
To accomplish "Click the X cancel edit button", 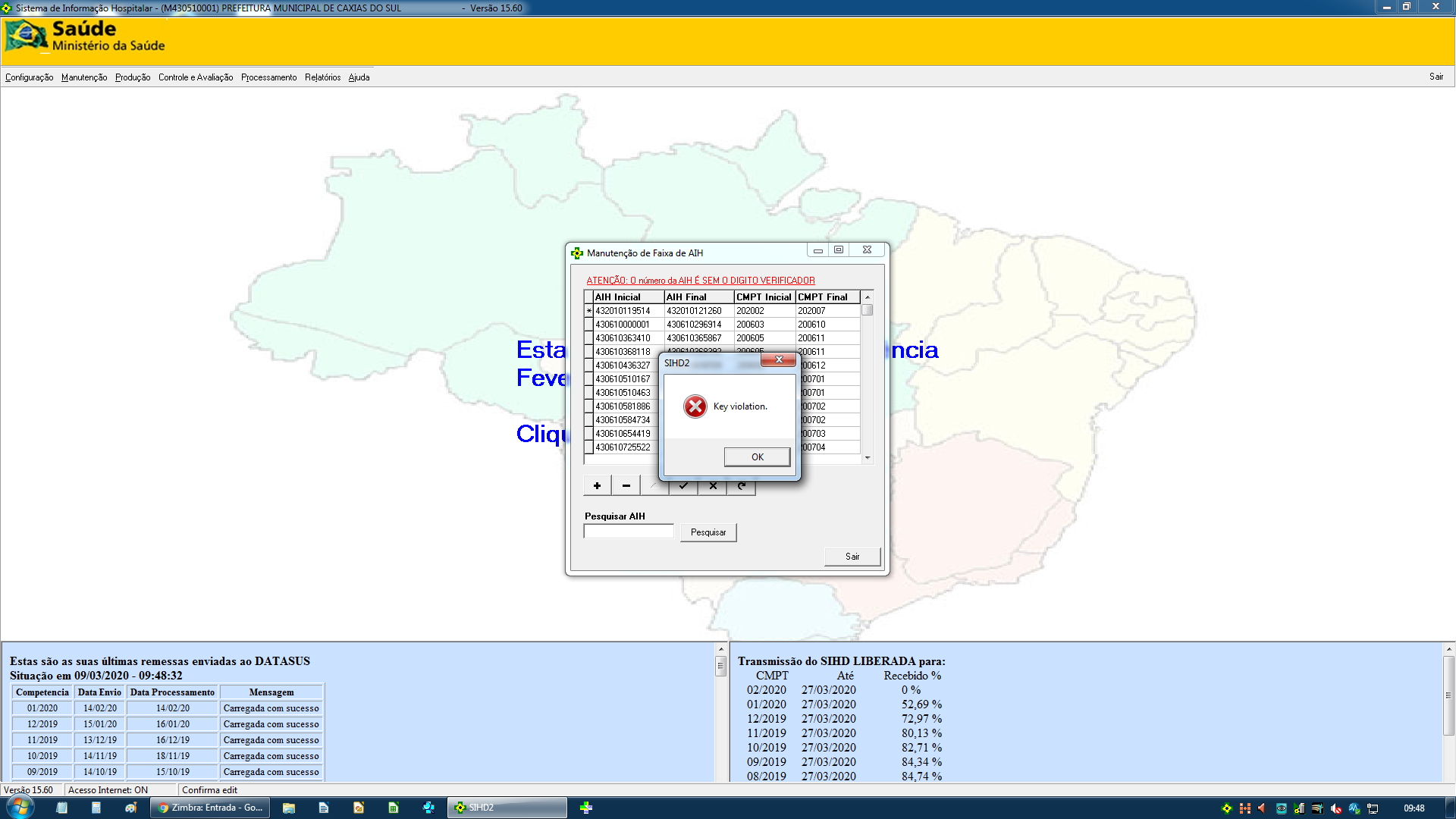I will click(x=713, y=487).
